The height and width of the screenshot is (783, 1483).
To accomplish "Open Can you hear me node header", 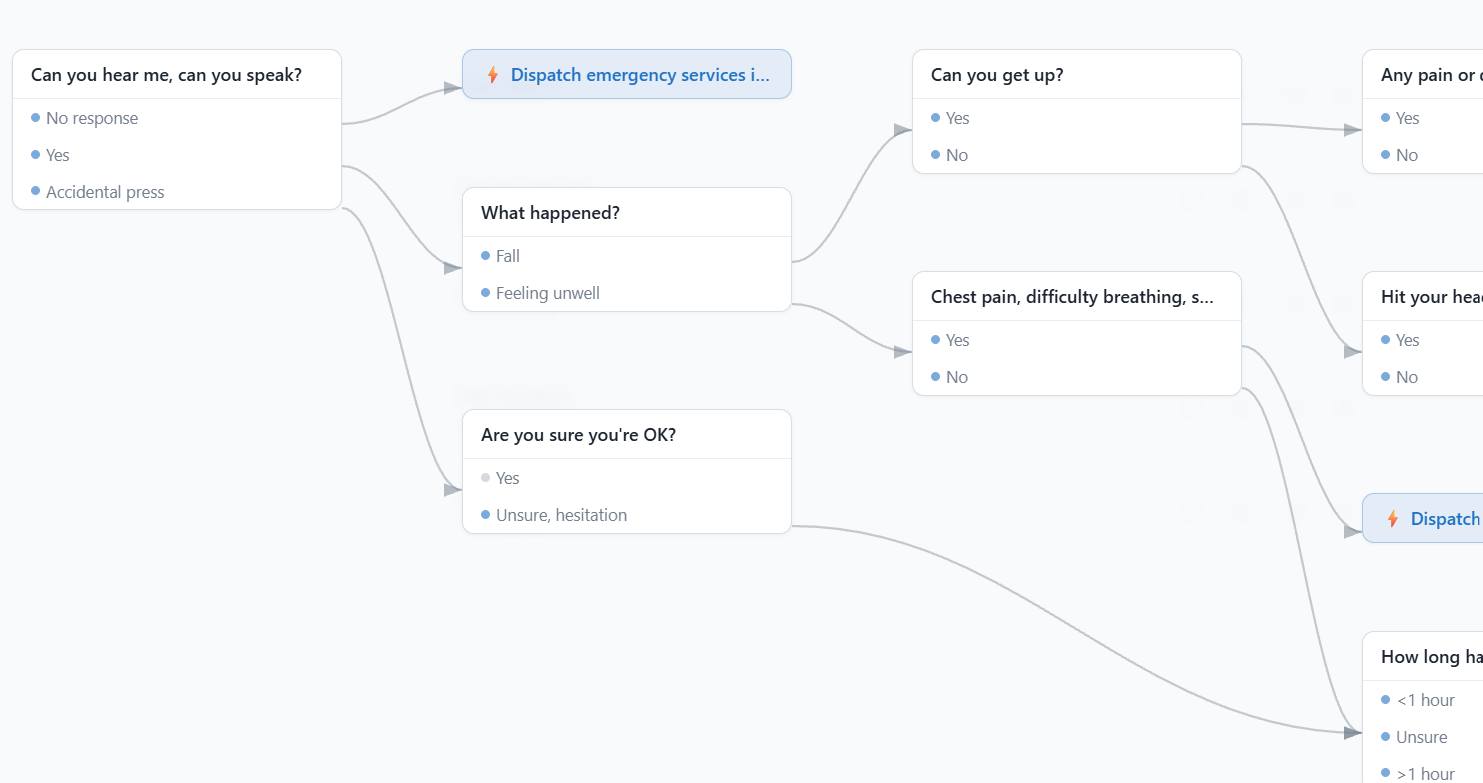I will click(177, 74).
